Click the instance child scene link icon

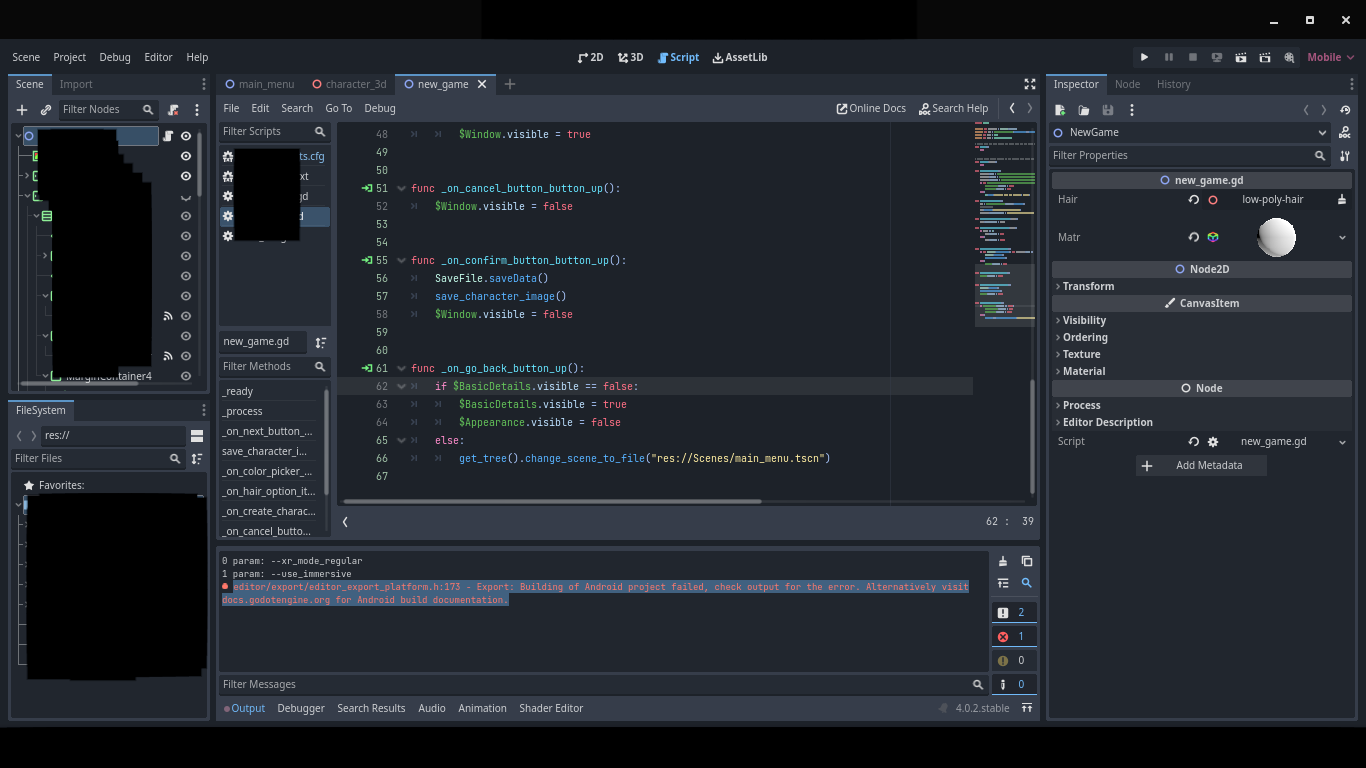click(46, 109)
